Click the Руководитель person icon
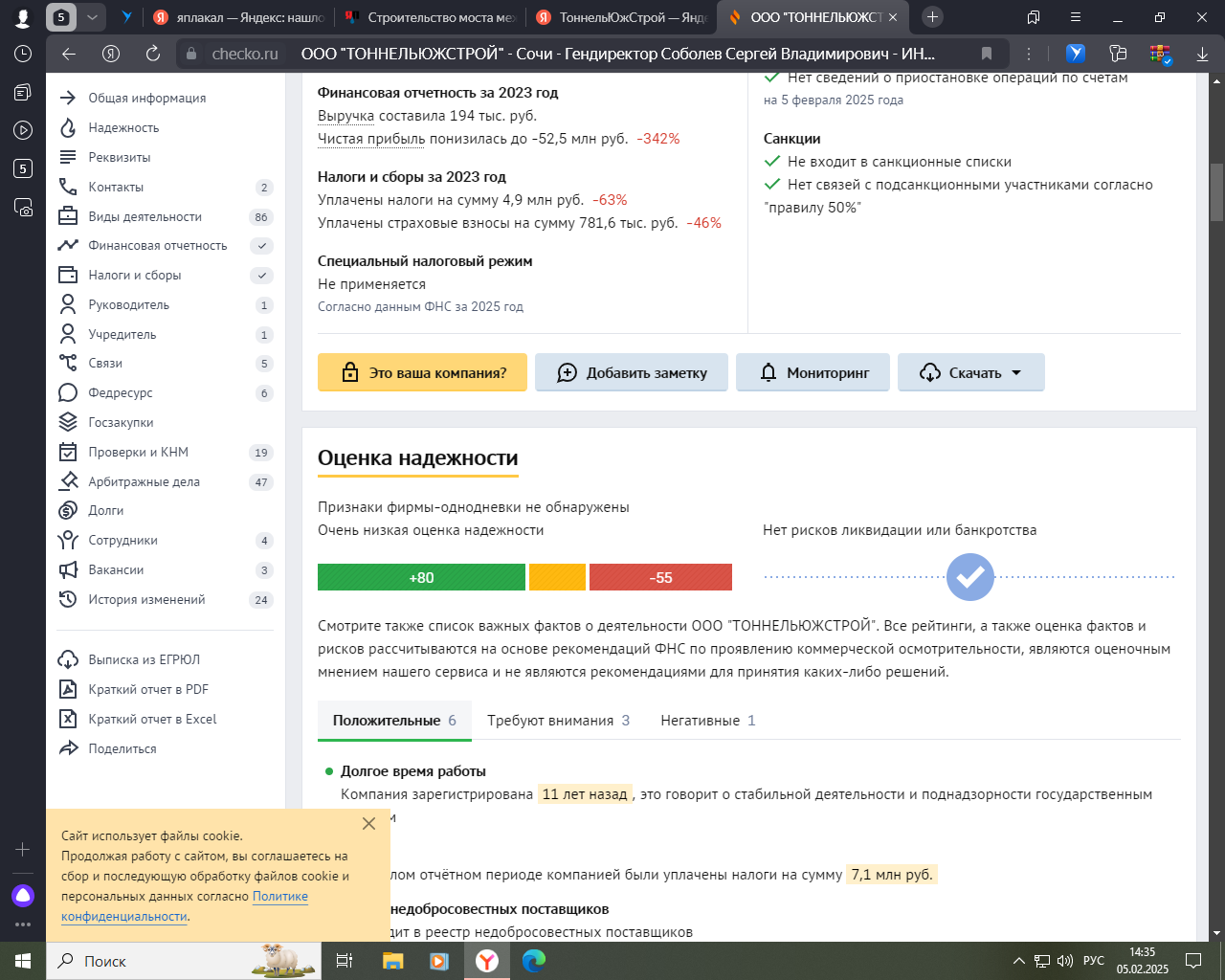 click(x=68, y=304)
